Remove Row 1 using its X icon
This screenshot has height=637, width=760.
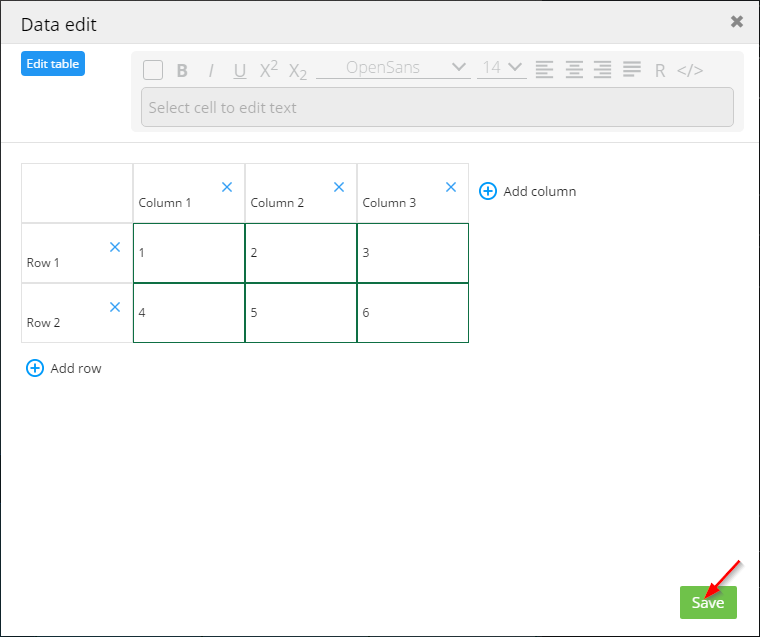[x=115, y=247]
